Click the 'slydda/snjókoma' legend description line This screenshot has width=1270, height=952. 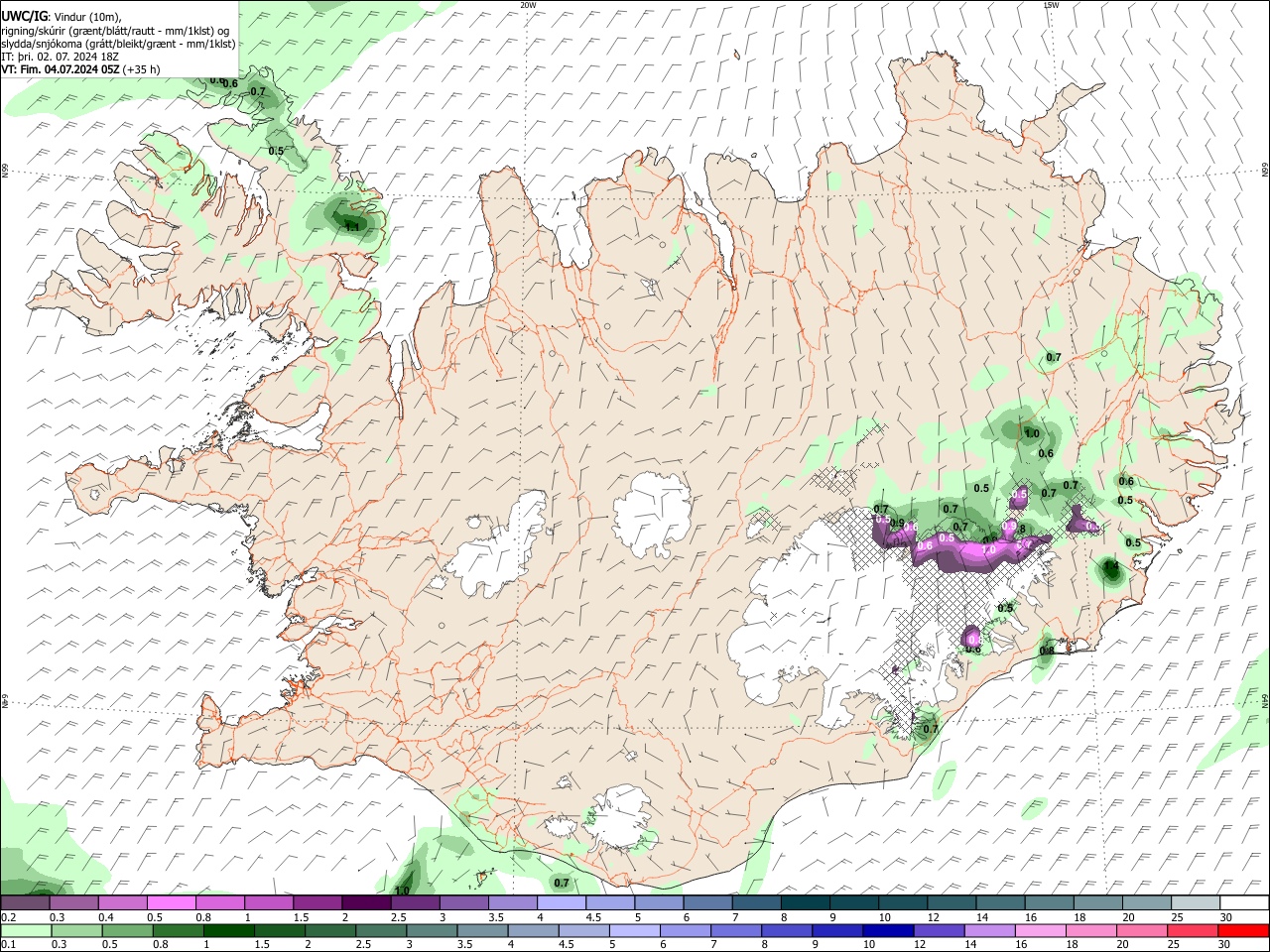click(118, 44)
